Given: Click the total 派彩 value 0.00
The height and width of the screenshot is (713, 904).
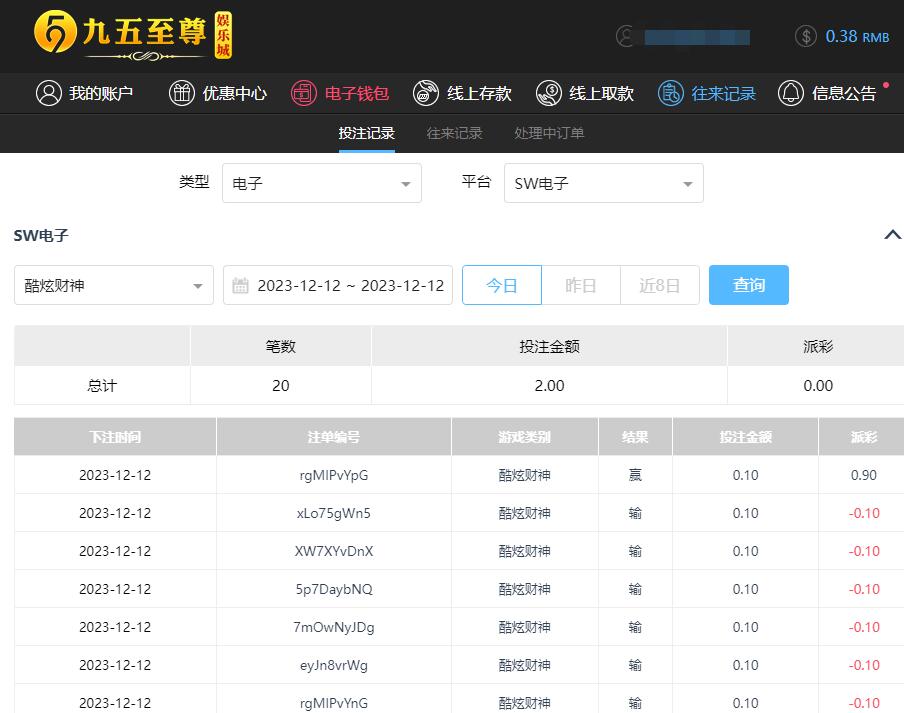Looking at the screenshot, I should coord(818,386).
